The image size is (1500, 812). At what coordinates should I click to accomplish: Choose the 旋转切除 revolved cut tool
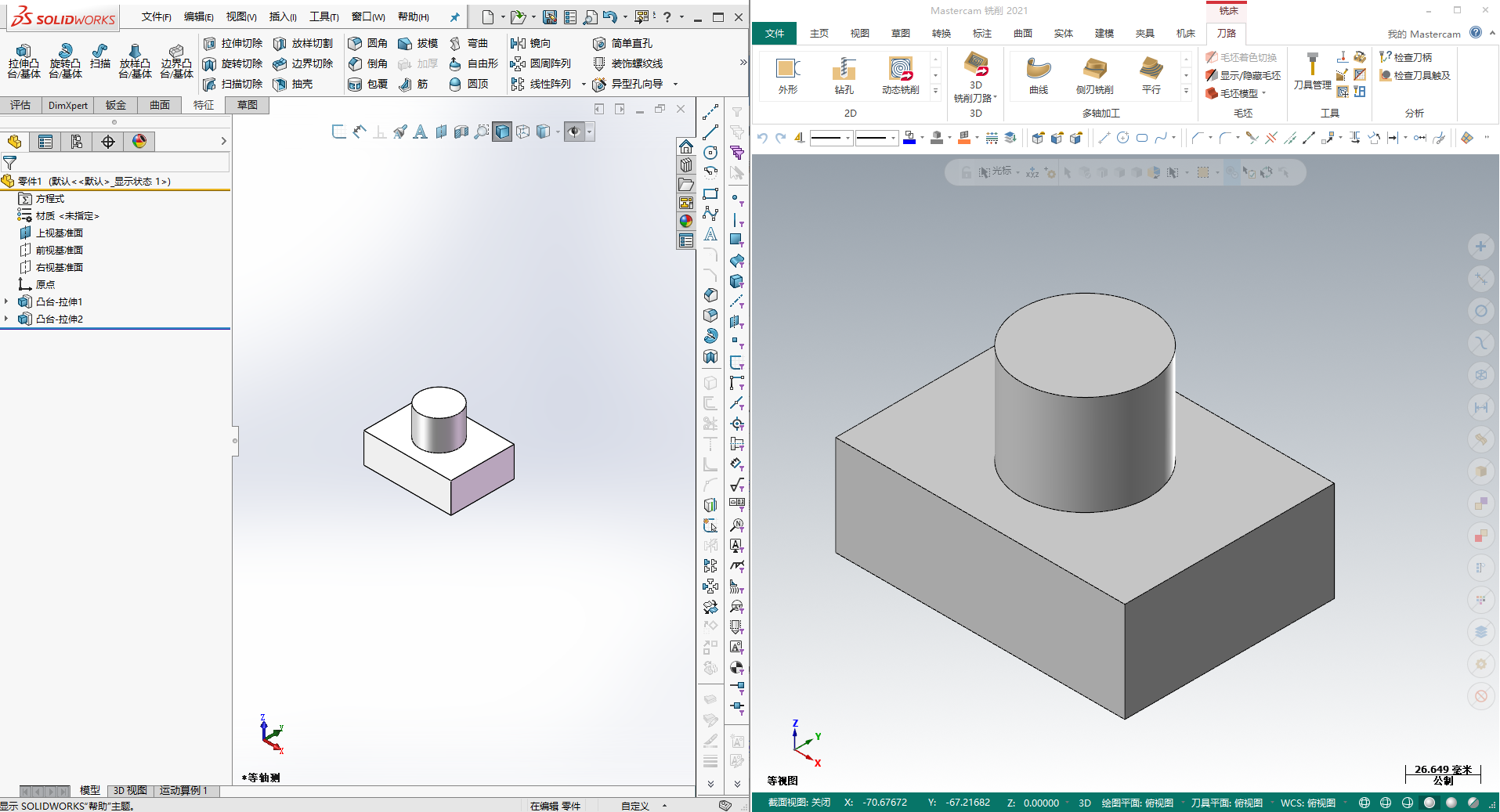tap(233, 63)
